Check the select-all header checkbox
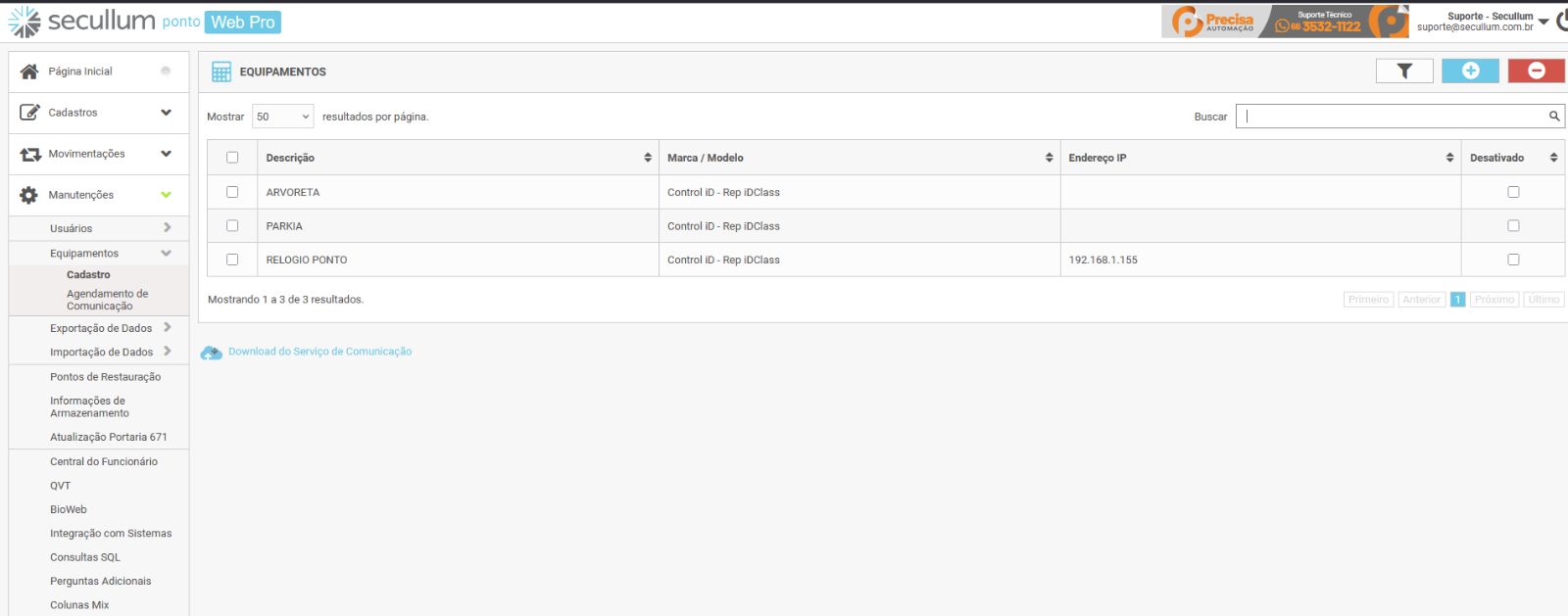This screenshot has width=1568, height=616. click(232, 158)
